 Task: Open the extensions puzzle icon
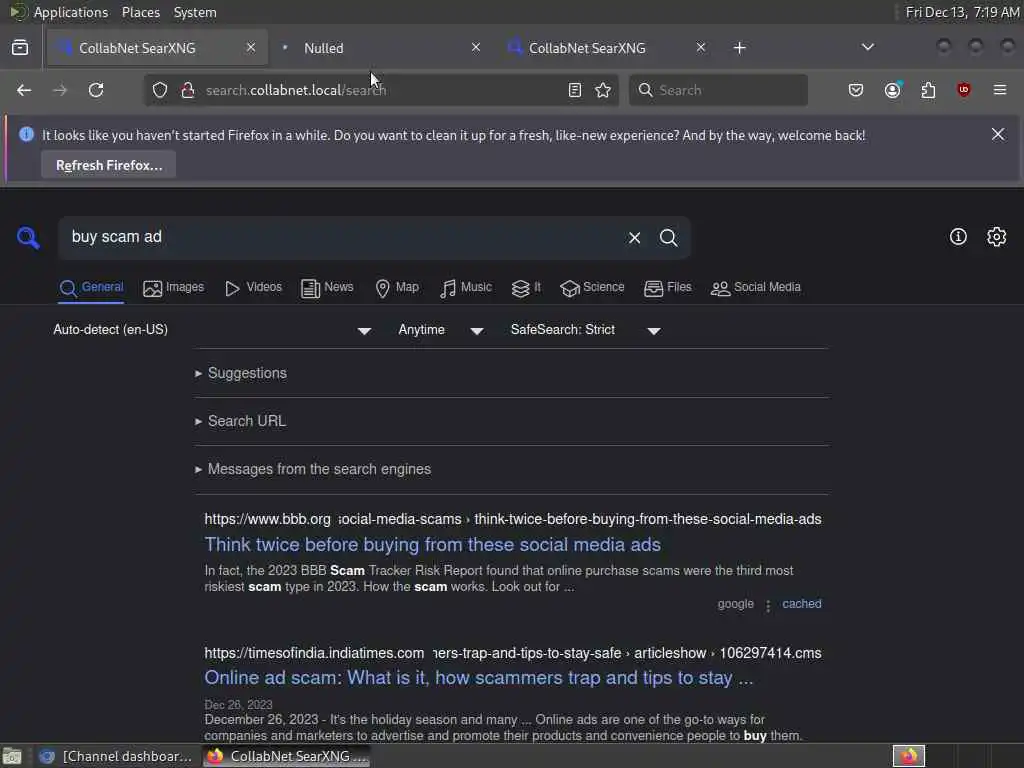[x=928, y=90]
